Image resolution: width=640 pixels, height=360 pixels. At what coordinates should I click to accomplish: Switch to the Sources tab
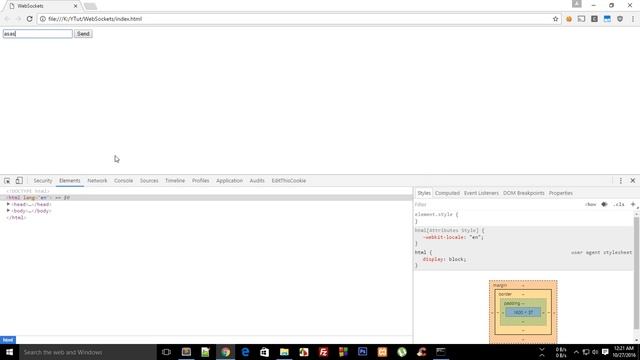tap(149, 180)
